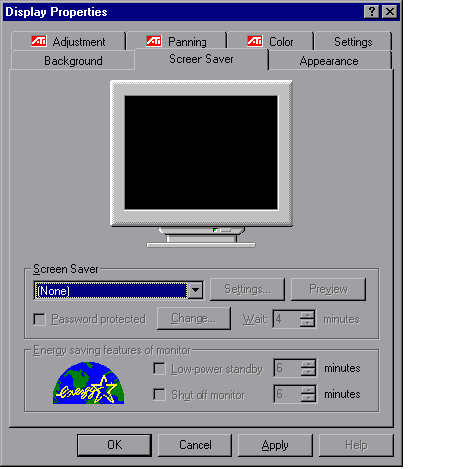Click the Low-power standby minutes field
469x469 pixels.
(287, 368)
